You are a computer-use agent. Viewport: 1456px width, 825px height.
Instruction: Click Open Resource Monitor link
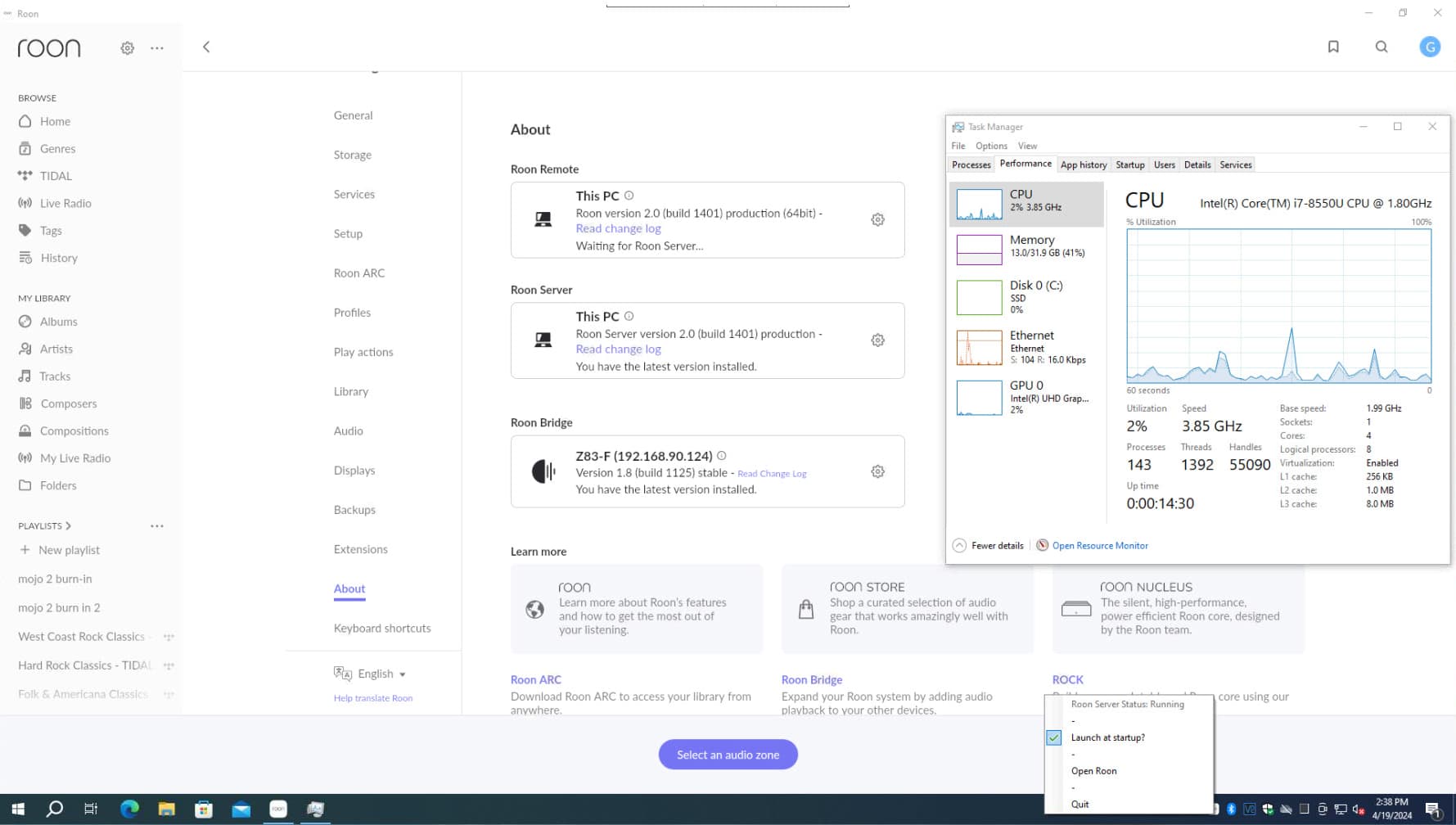pyautogui.click(x=1099, y=545)
